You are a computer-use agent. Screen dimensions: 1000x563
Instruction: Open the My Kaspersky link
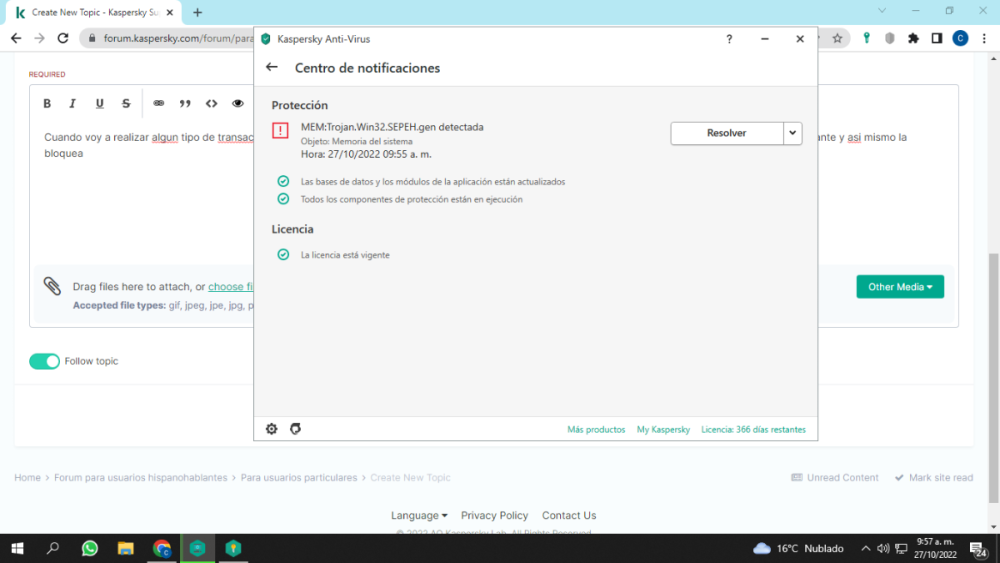tap(663, 430)
